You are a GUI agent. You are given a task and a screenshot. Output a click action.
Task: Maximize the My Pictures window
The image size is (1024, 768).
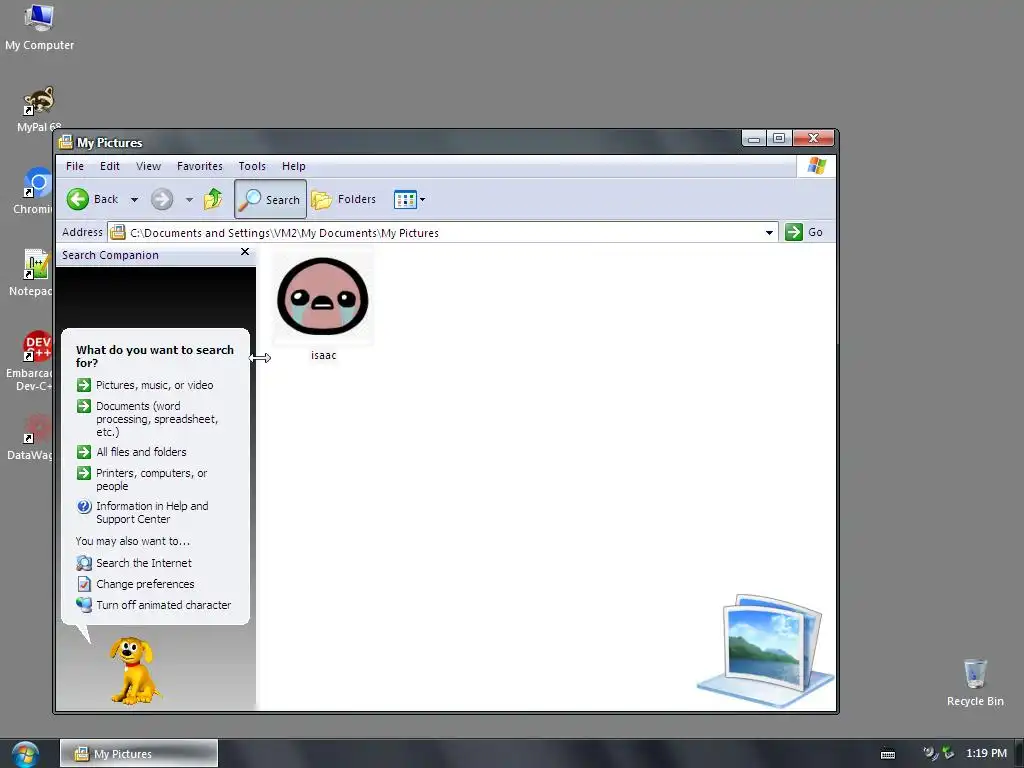(x=779, y=138)
